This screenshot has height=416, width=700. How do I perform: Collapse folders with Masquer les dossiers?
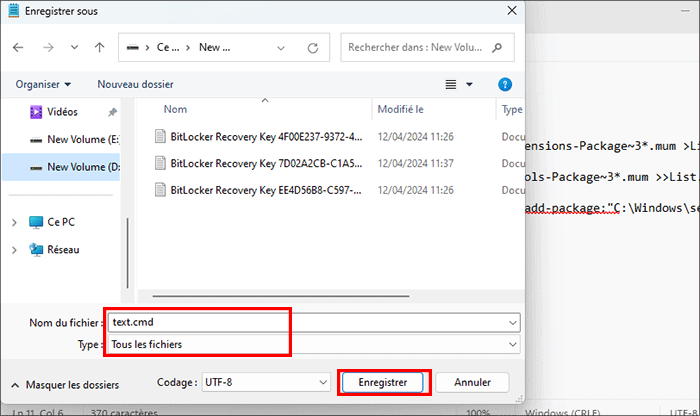[x=64, y=384]
